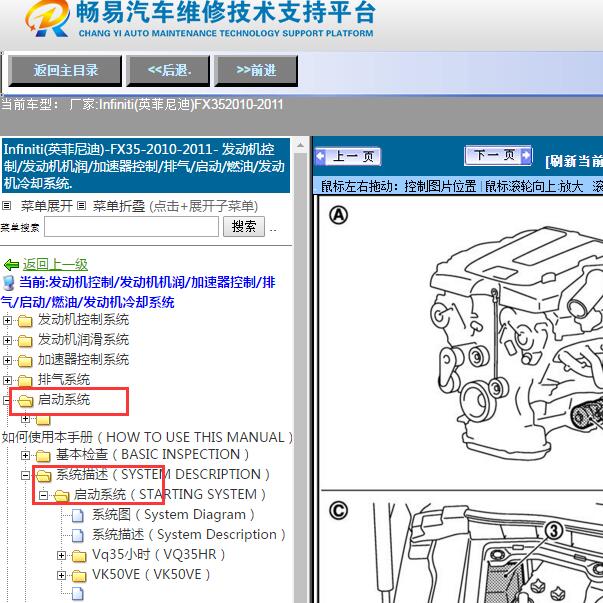Viewport: 603px width, 603px height.
Task: Click the <<后退 back button
Action: pos(168,70)
